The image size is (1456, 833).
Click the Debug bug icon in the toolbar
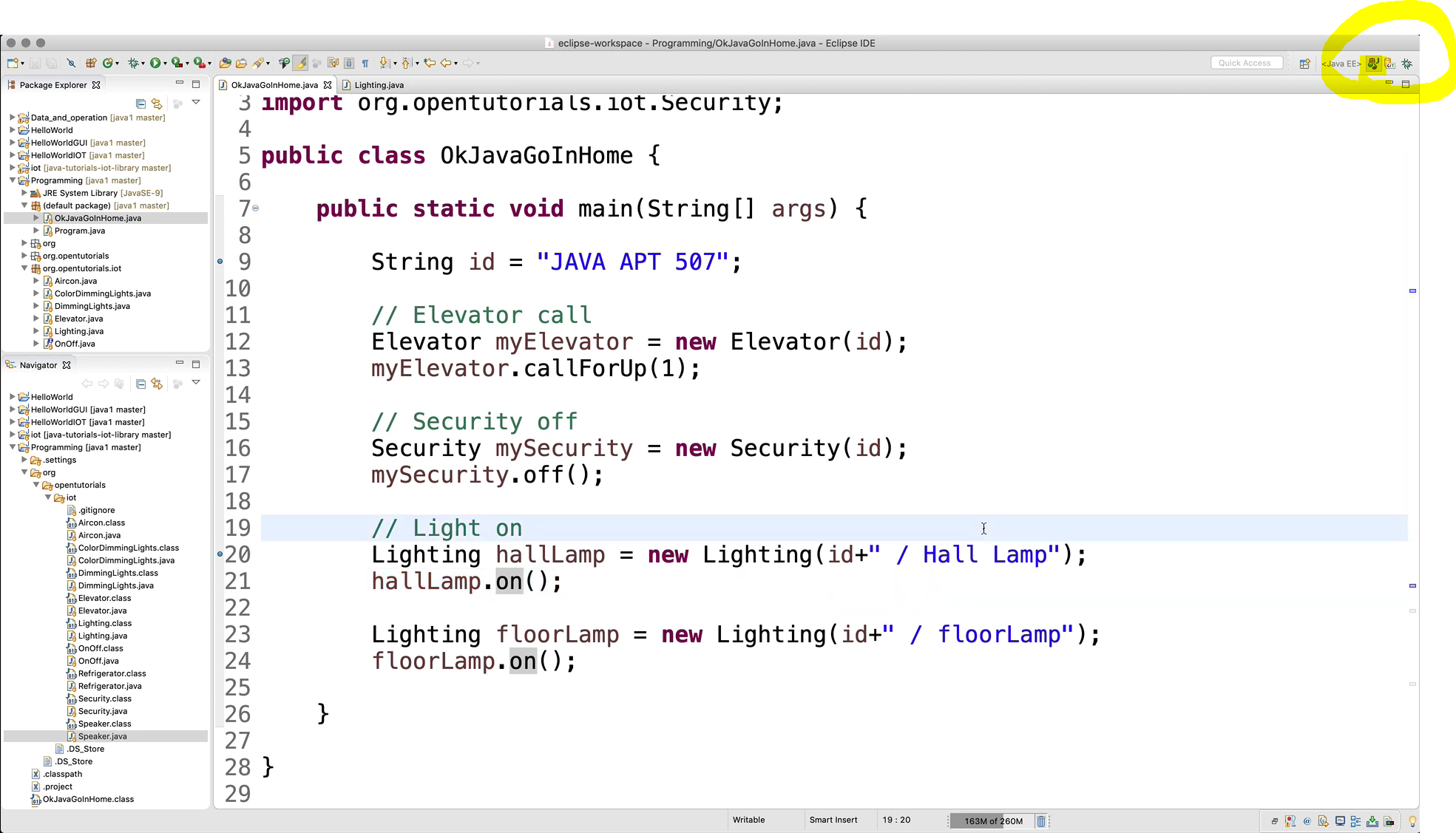click(x=133, y=64)
